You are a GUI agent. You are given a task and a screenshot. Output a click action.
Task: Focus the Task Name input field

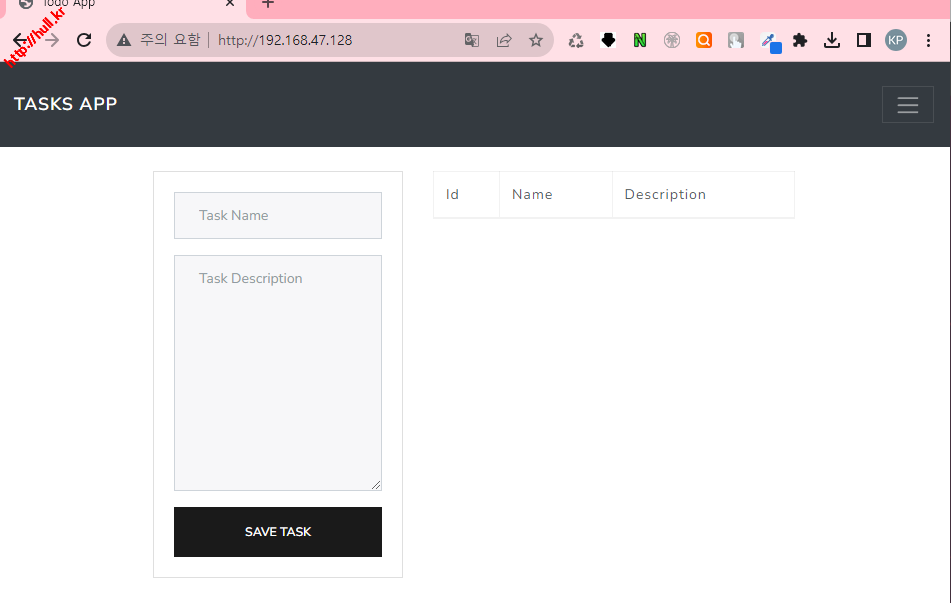click(x=278, y=215)
